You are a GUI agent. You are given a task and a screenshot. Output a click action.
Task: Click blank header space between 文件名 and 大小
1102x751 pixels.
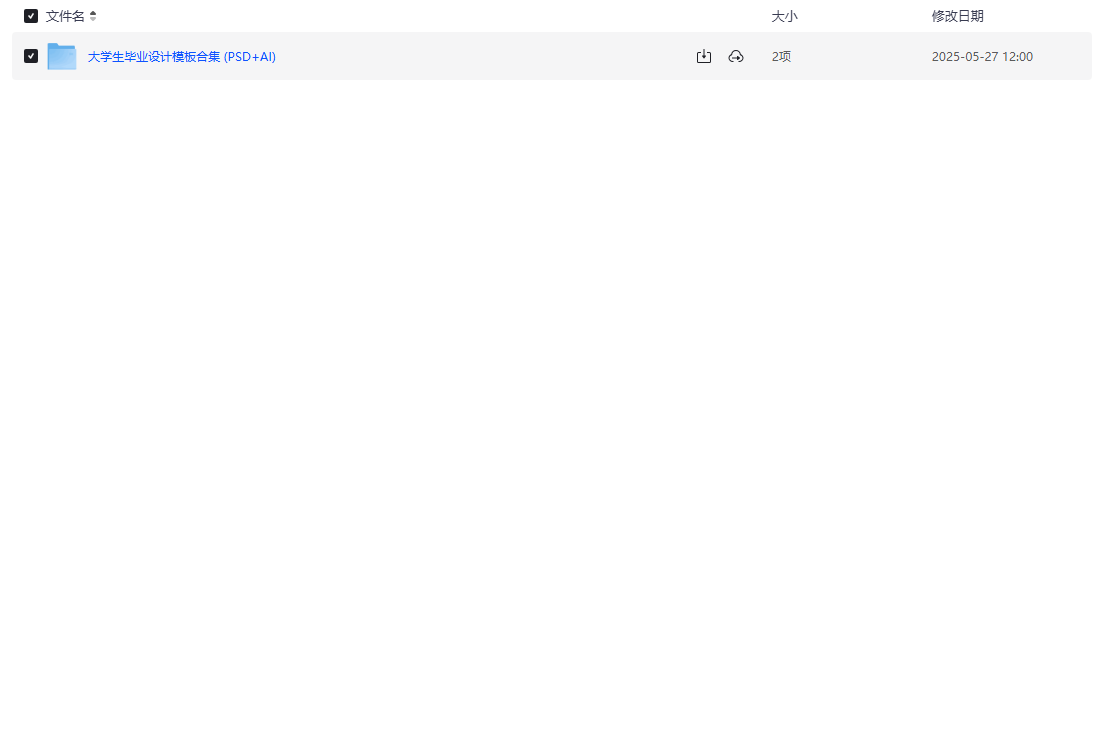(x=430, y=16)
